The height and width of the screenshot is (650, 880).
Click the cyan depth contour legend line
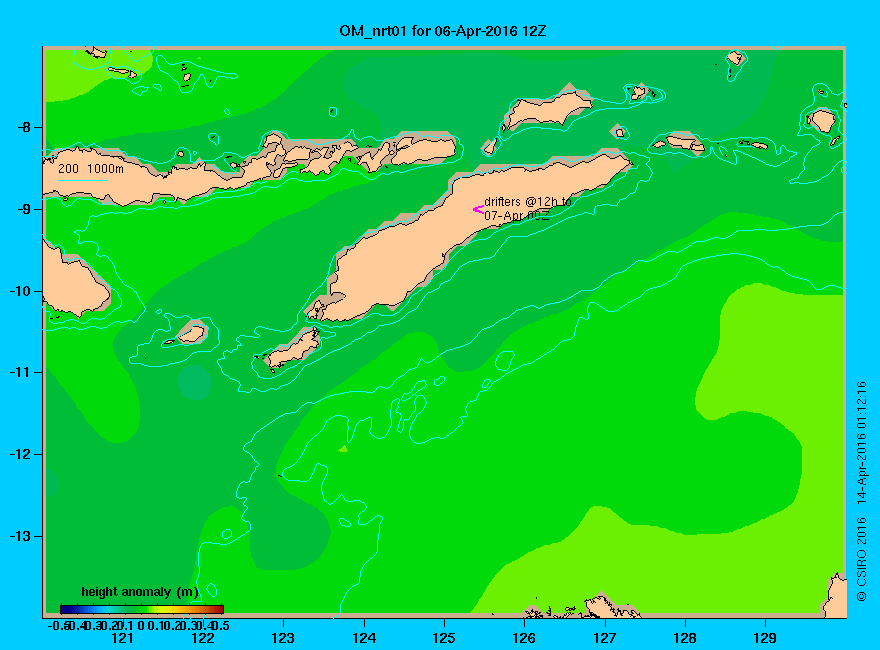pos(82,180)
